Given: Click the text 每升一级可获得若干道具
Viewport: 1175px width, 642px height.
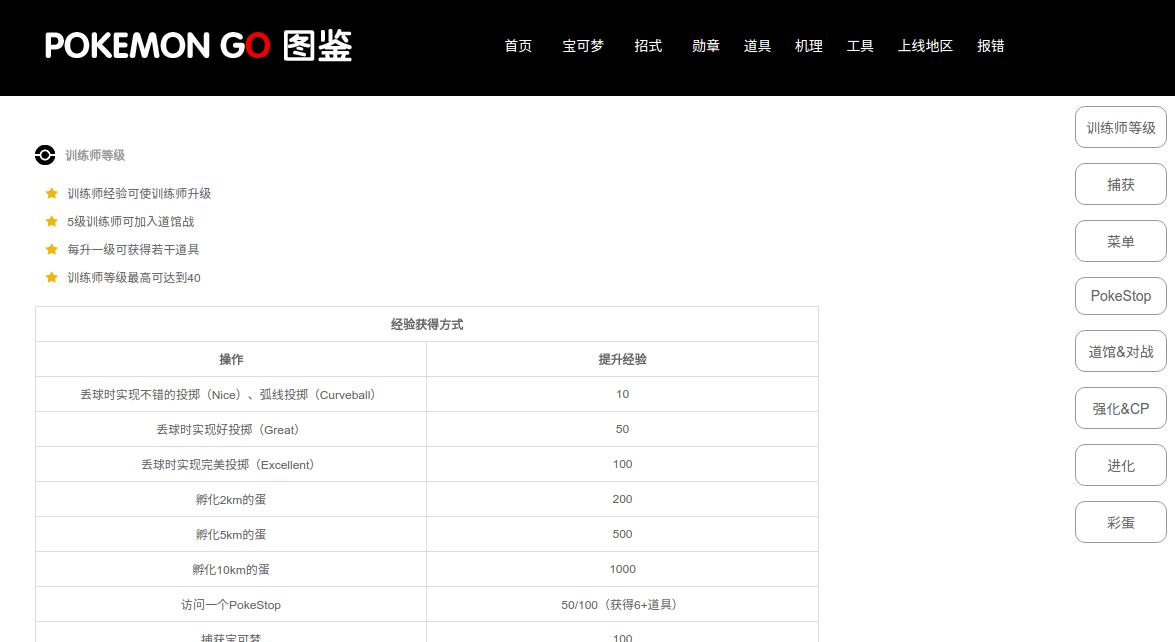Looking at the screenshot, I should click(133, 249).
